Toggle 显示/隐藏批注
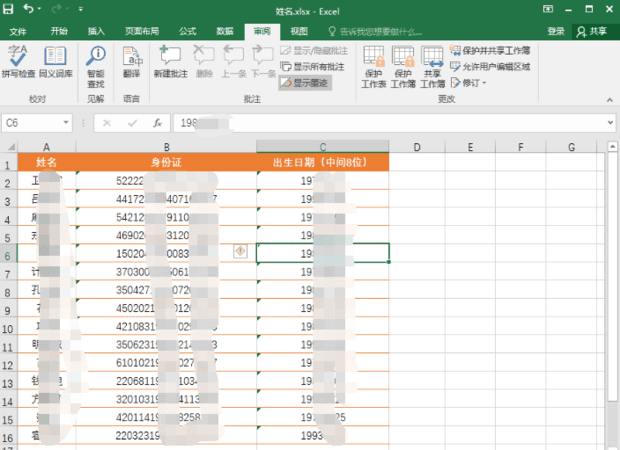The width and height of the screenshot is (620, 450). [x=314, y=51]
